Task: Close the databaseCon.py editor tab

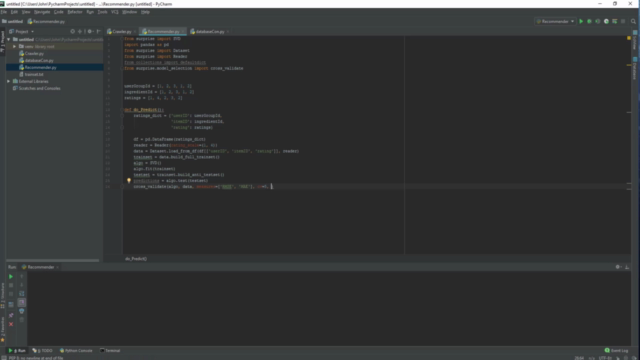Action: (228, 31)
